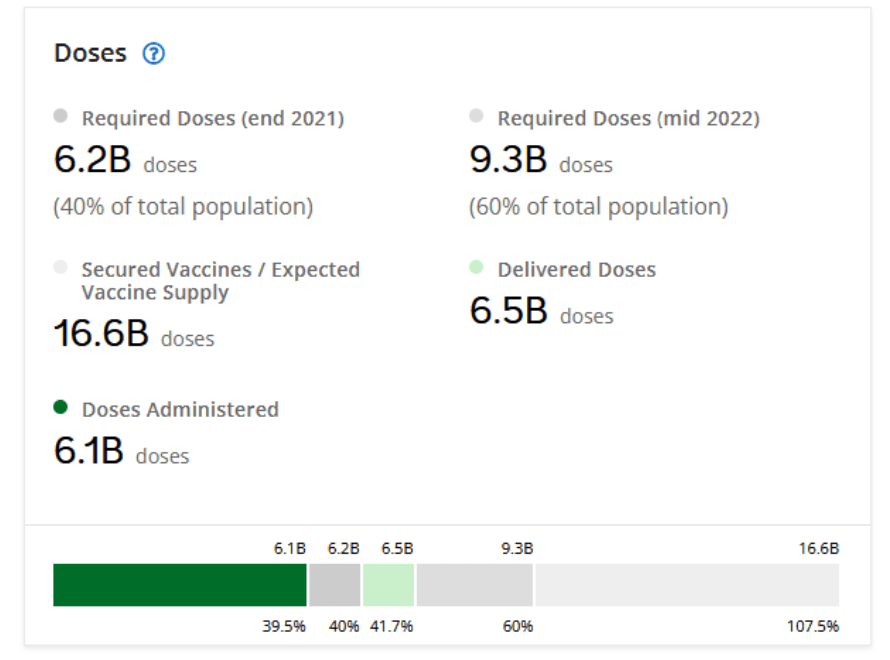Click the Secured Vaccines / Expected Vaccine Supply label
The height and width of the screenshot is (660, 890).
[220, 281]
